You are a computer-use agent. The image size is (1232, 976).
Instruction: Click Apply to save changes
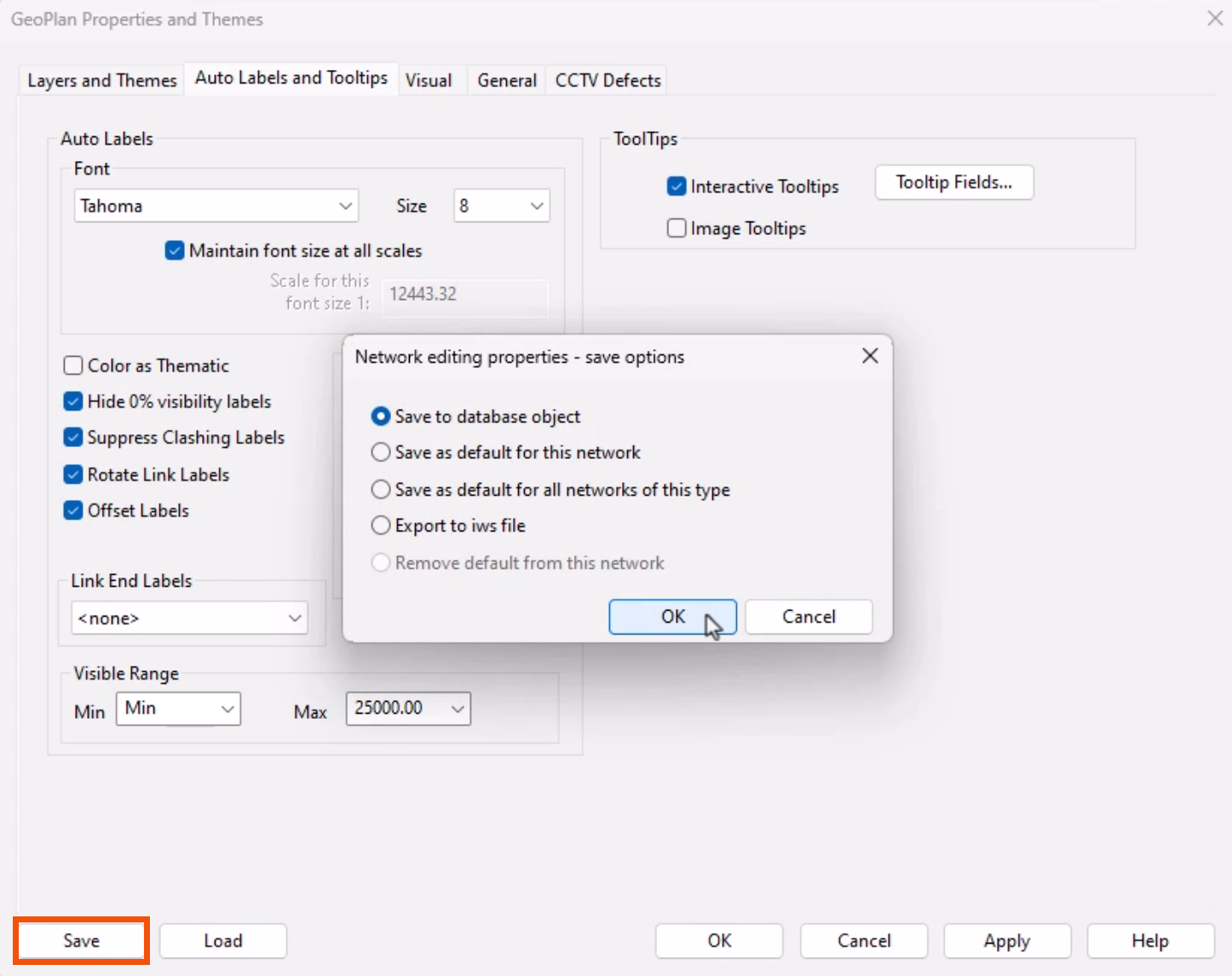(1007, 940)
